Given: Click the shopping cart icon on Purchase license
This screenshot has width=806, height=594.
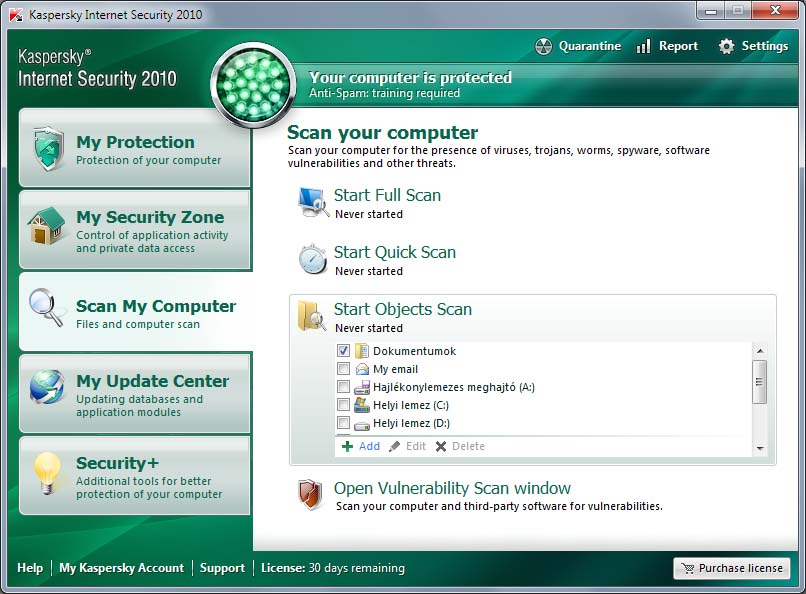Looking at the screenshot, I should pos(687,568).
